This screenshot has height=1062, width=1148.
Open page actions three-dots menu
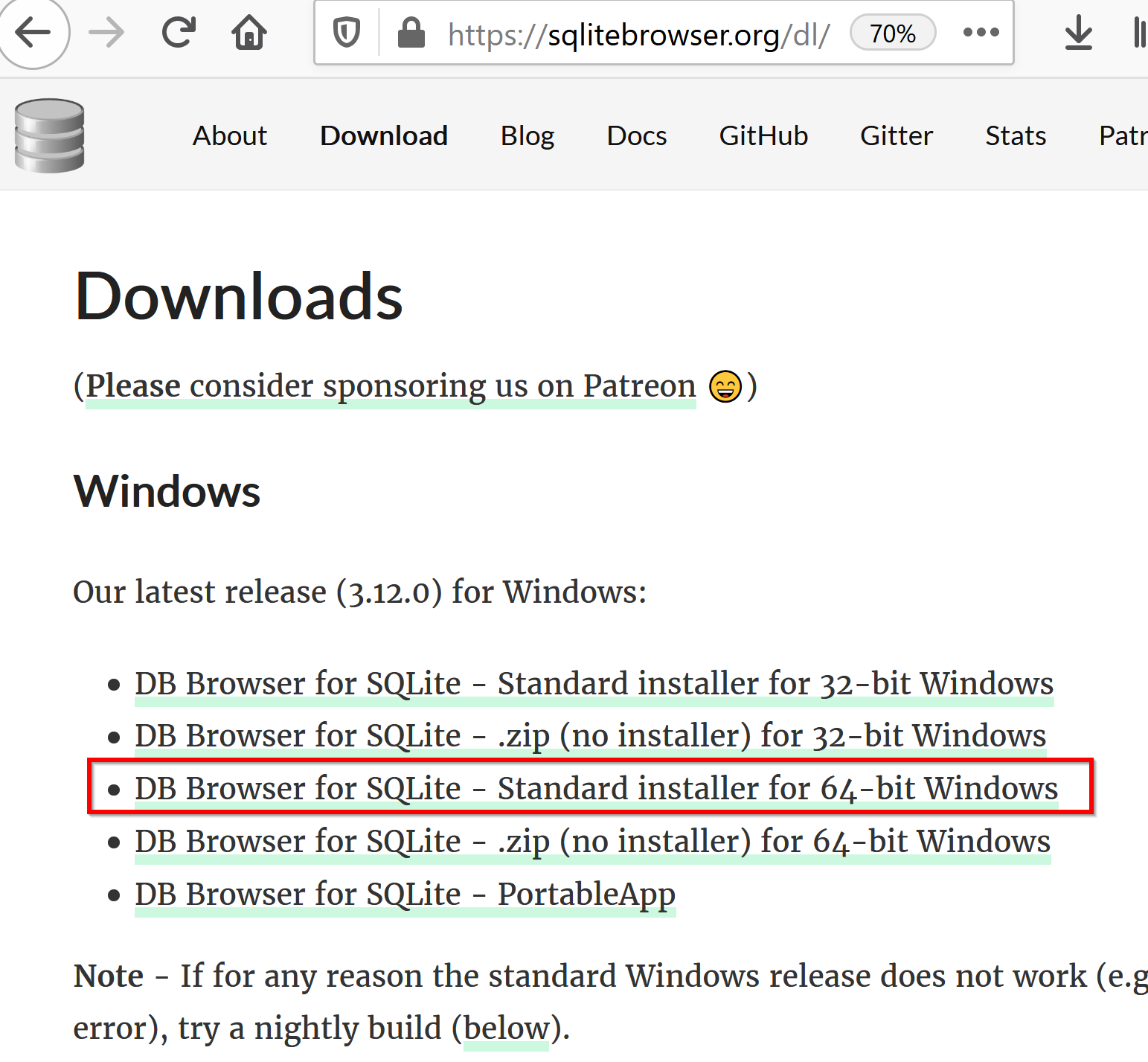[x=981, y=32]
